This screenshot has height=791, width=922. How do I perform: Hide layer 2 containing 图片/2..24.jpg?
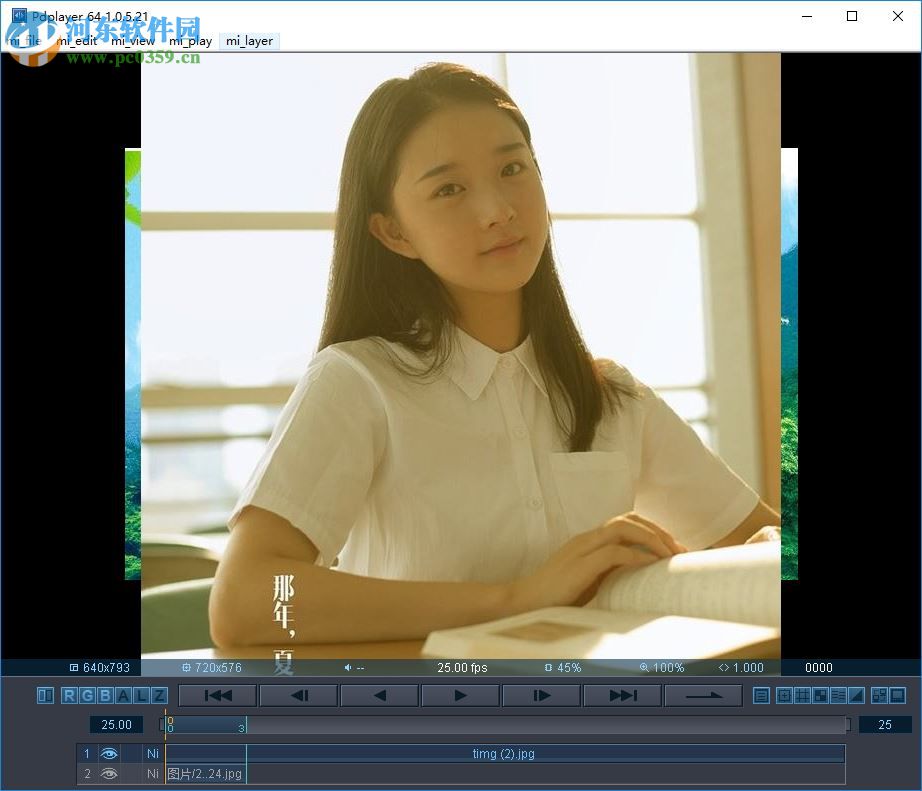coord(109,773)
